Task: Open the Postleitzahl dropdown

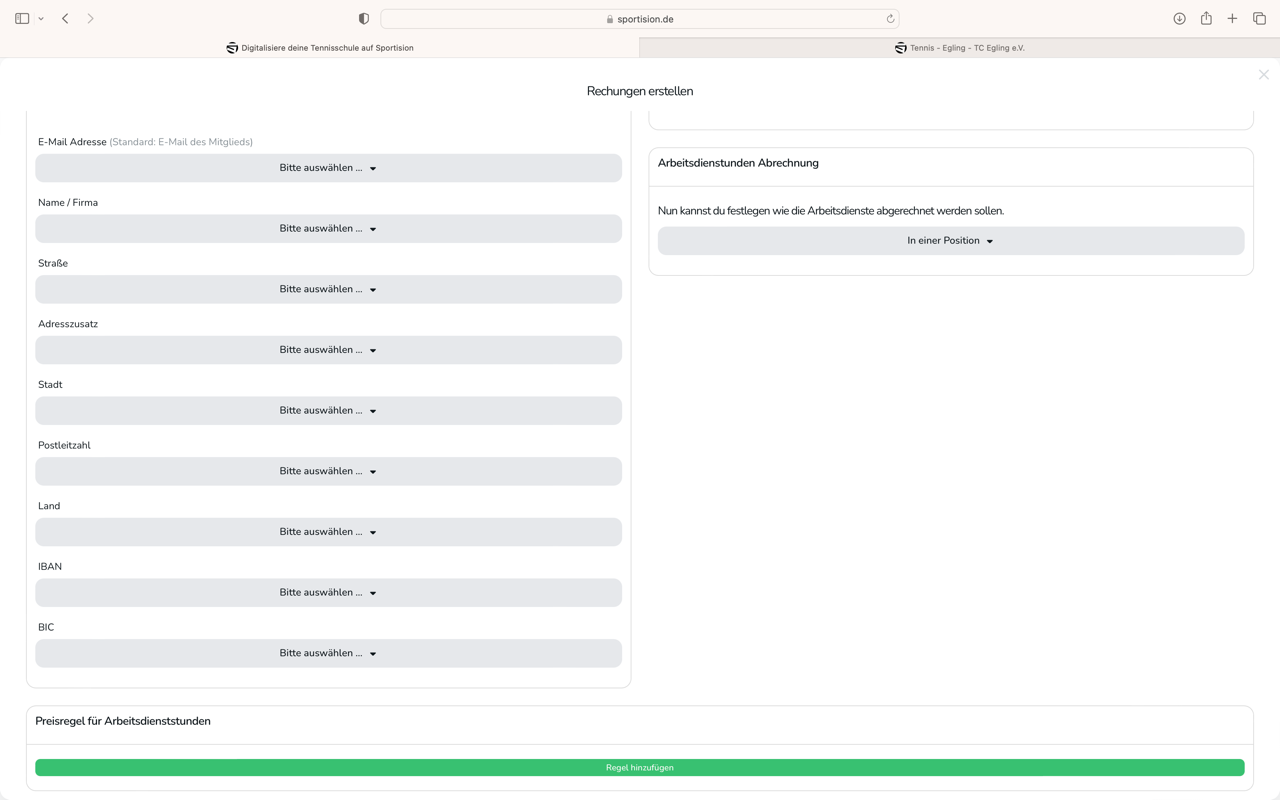Action: (x=328, y=471)
